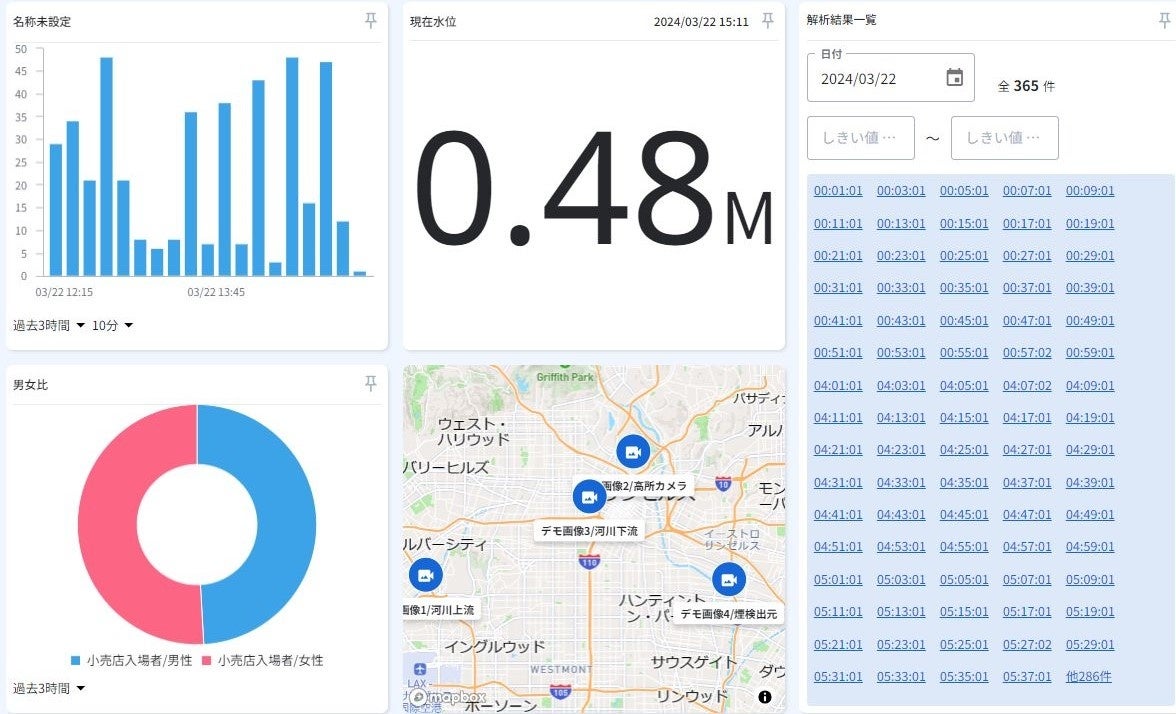Open the 05:11:01 result link
The image size is (1176, 714).
click(838, 612)
